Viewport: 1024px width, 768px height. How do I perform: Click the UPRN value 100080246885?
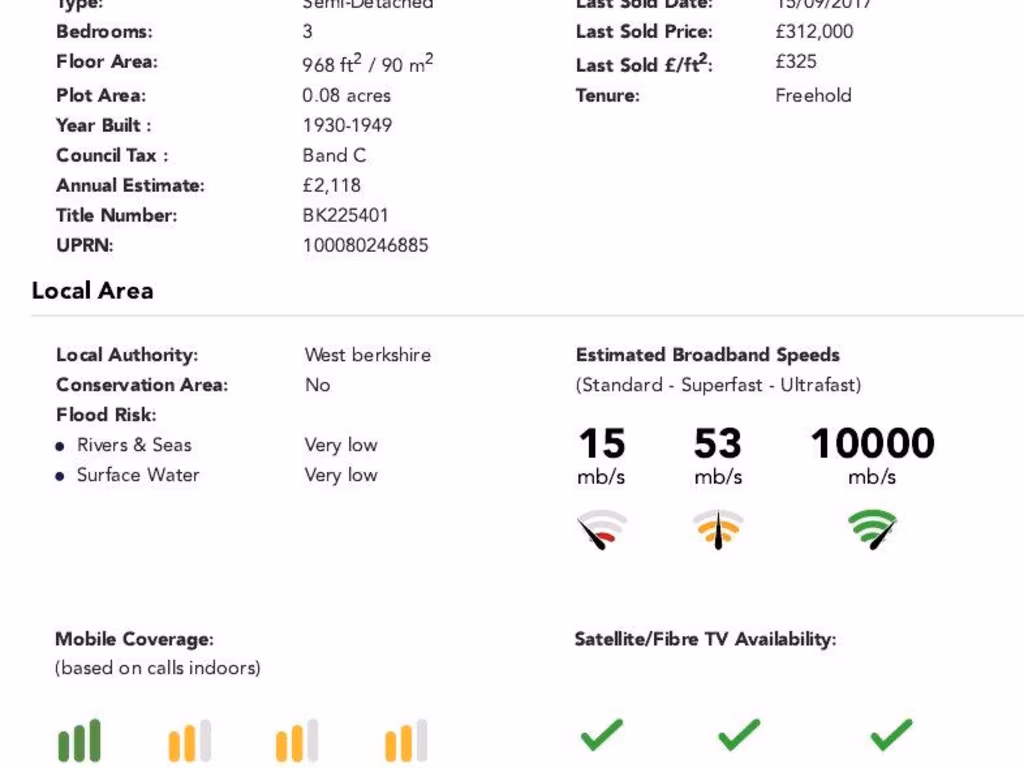(x=365, y=245)
